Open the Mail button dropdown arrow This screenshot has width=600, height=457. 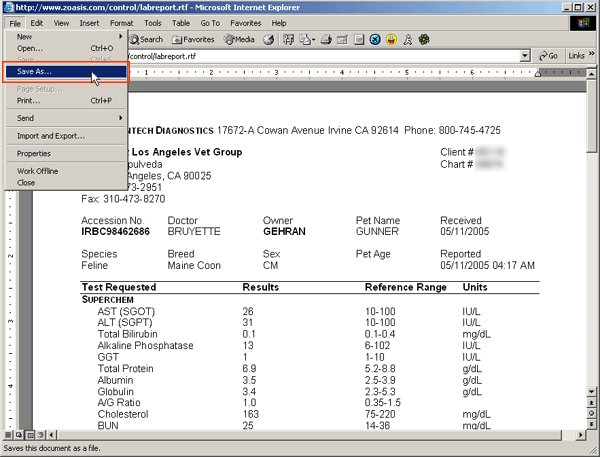point(313,39)
